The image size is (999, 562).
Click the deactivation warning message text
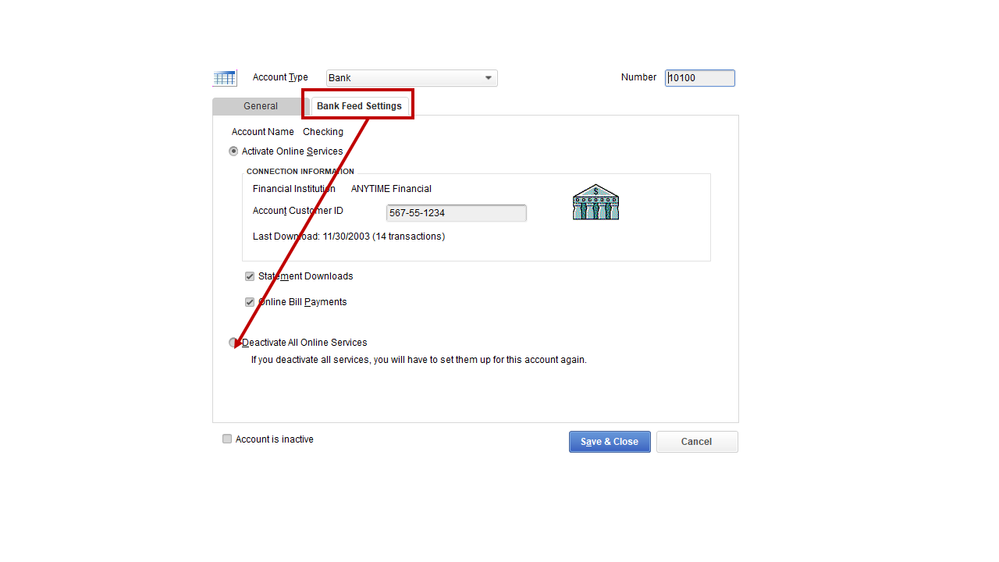(419, 359)
